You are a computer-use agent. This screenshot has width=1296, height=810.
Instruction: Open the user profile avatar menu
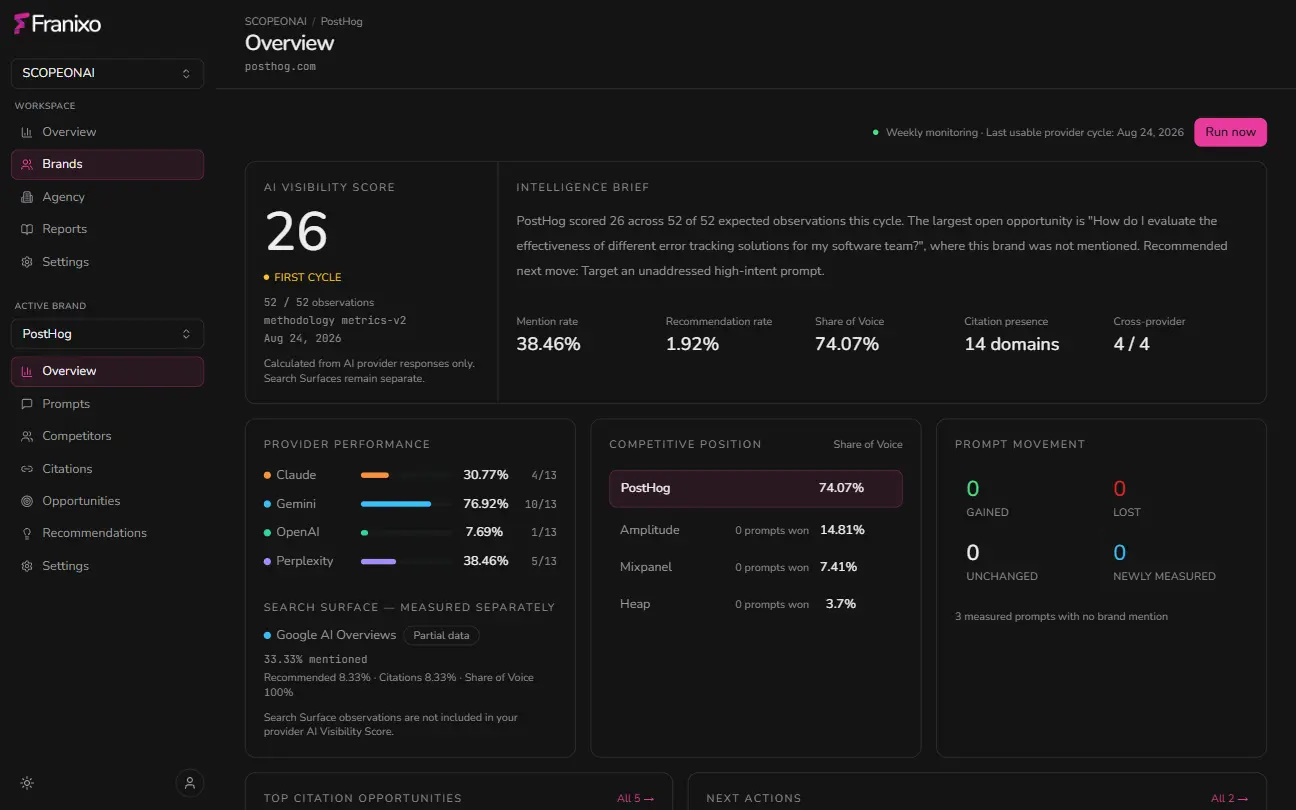pyautogui.click(x=190, y=783)
